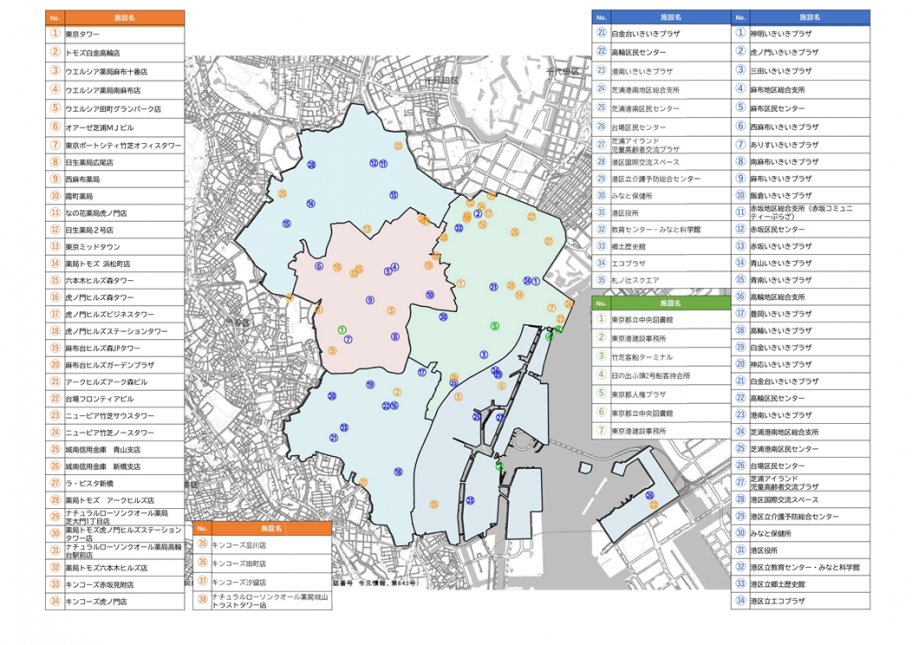The image size is (912, 645).
Task: Click green number 3 icon for 竹芝客船ターミナル
Action: click(x=601, y=356)
